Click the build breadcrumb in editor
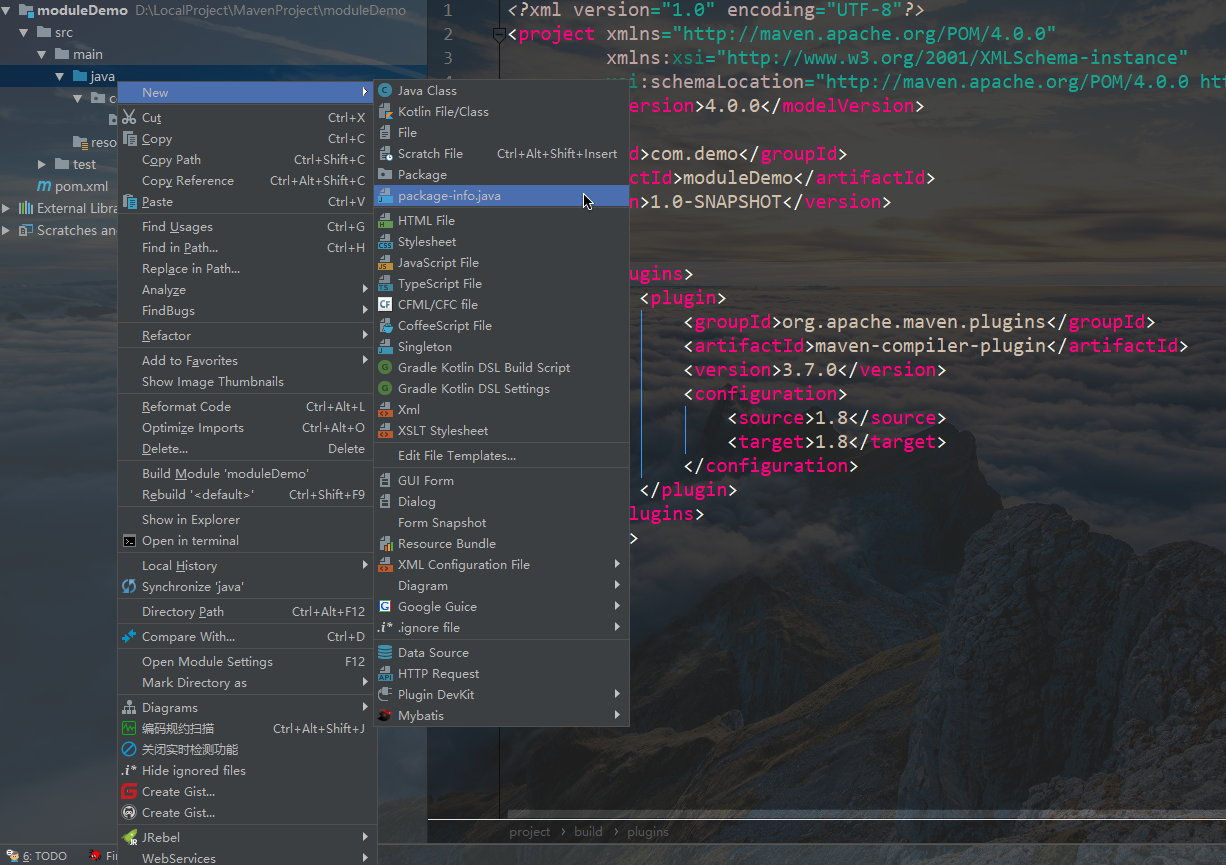The height and width of the screenshot is (865, 1226). click(x=588, y=831)
